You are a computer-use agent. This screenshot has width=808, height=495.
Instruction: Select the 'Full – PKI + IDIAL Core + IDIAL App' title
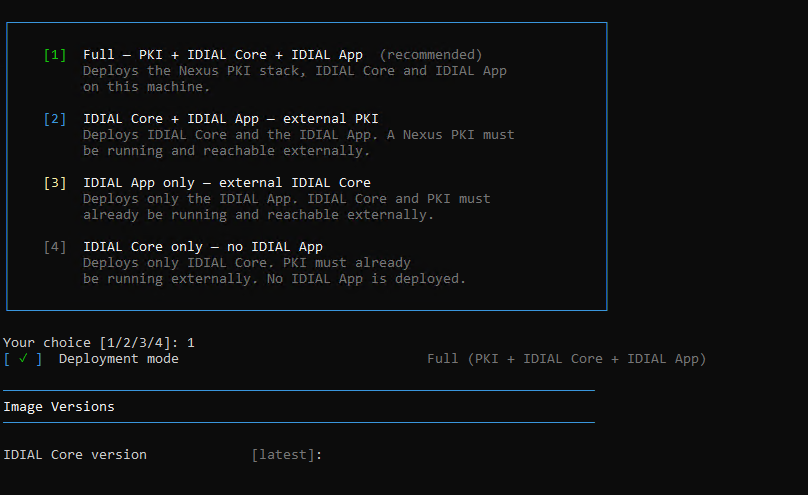(x=223, y=55)
